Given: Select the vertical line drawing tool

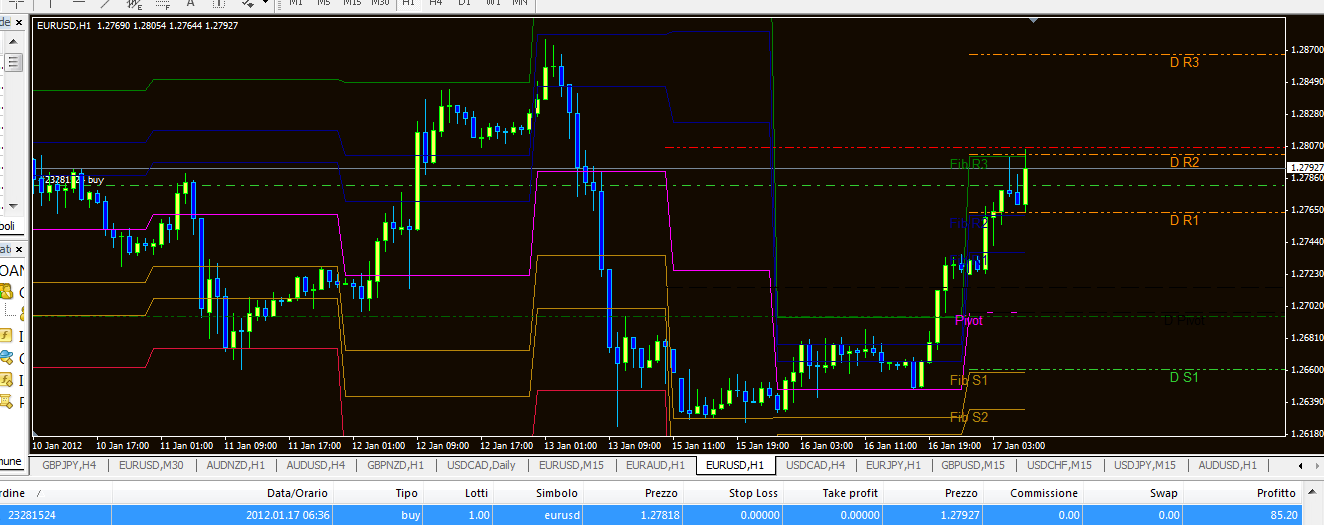Looking at the screenshot, I should [x=50, y=3].
